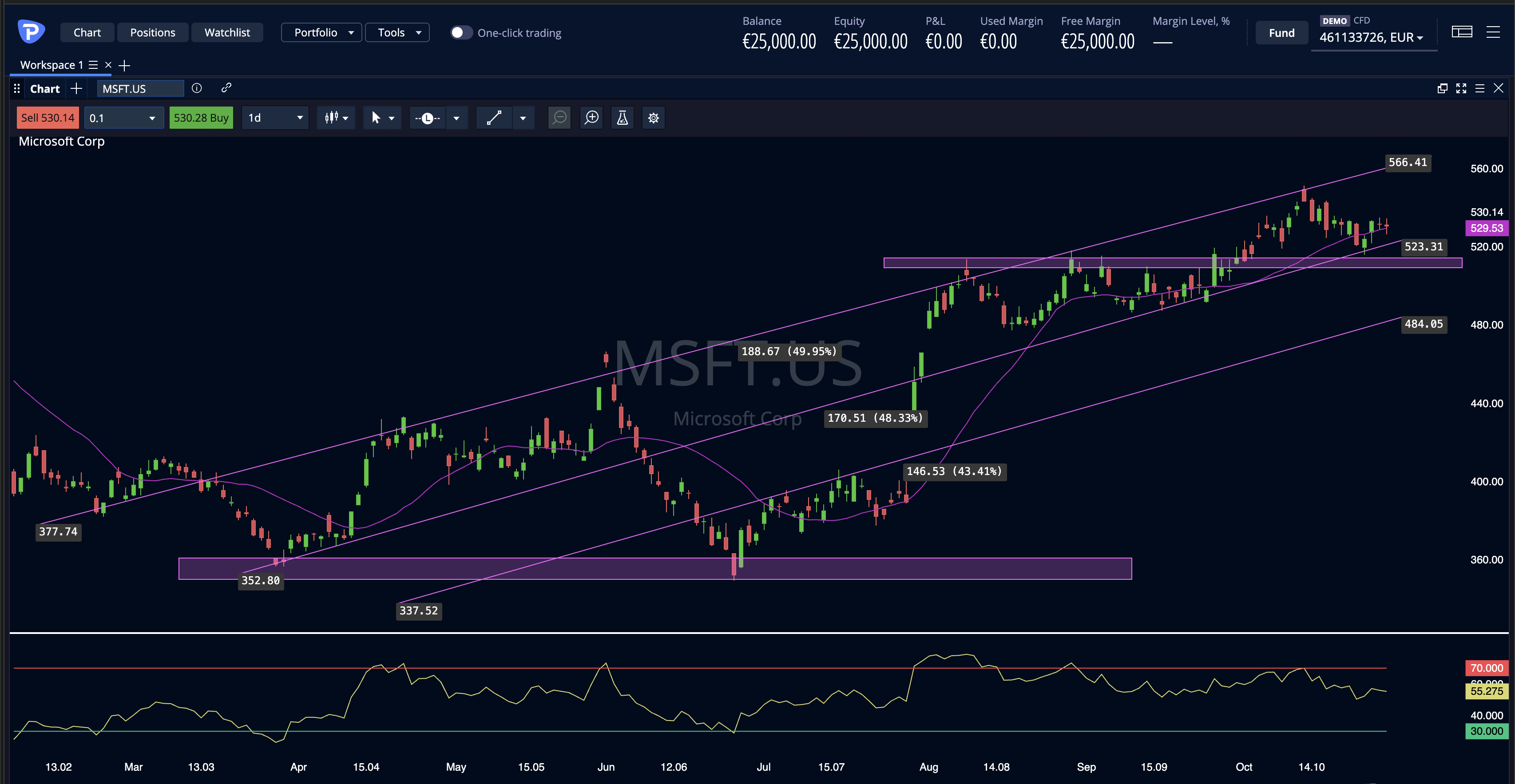Open chart settings gear icon
Image resolution: width=1515 pixels, height=784 pixels.
[x=654, y=118]
